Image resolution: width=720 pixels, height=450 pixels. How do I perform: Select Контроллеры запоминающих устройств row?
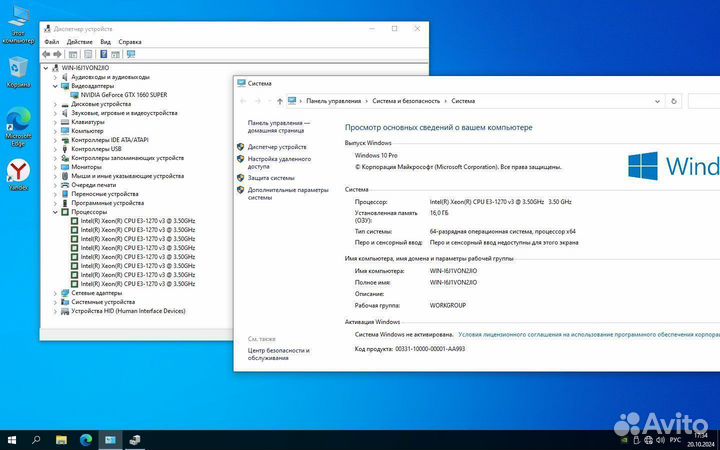[127, 158]
